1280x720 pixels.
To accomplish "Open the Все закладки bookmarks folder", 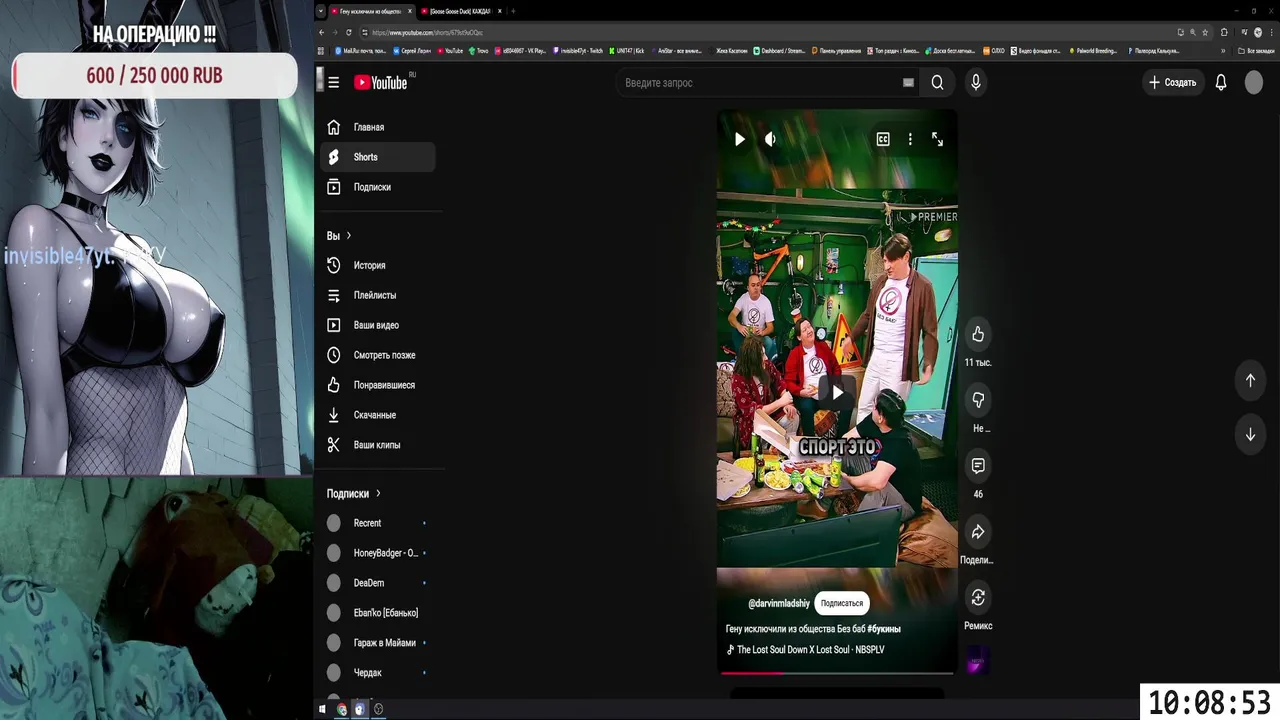I will [1256, 50].
